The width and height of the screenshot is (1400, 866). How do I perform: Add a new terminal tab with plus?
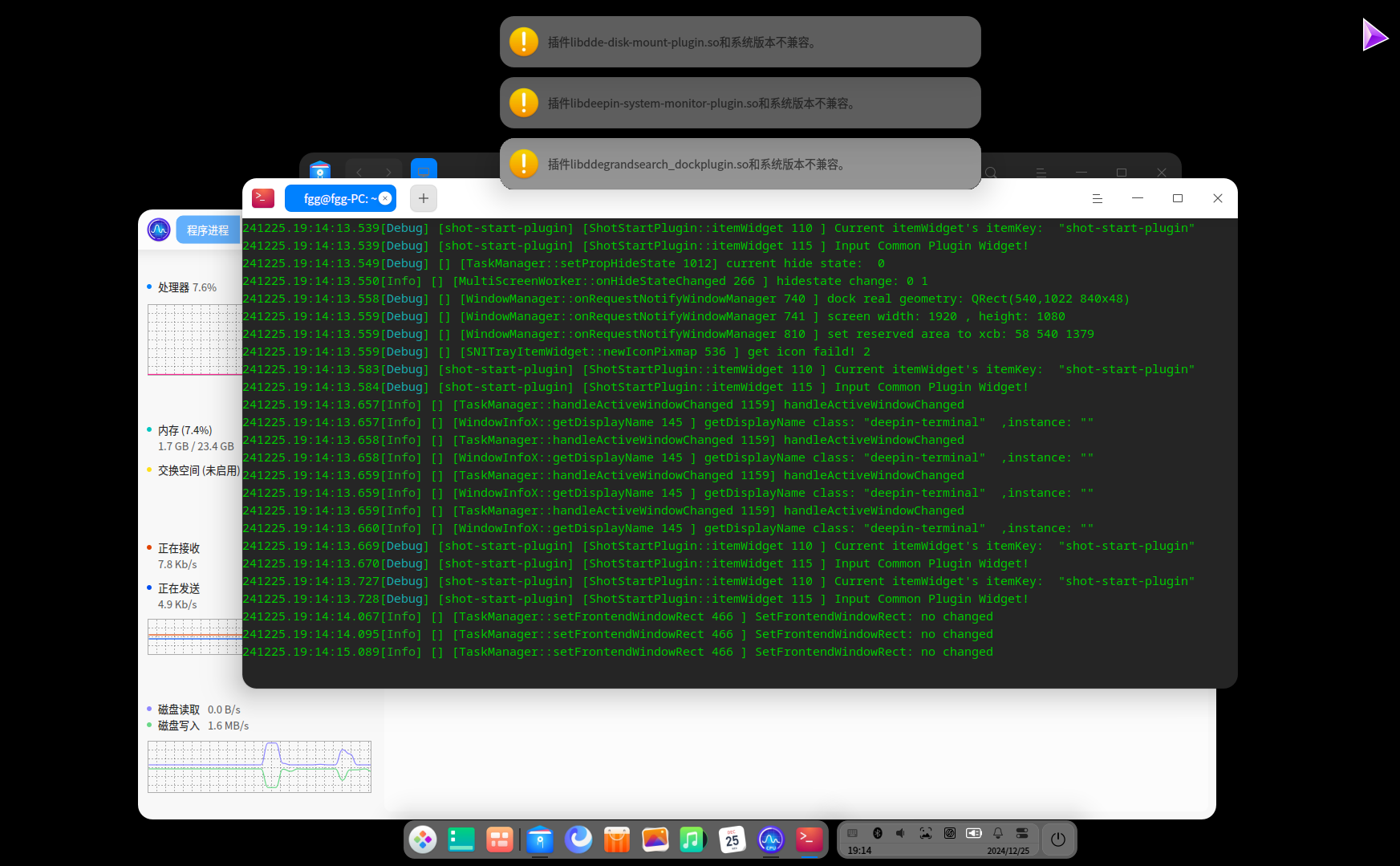424,198
